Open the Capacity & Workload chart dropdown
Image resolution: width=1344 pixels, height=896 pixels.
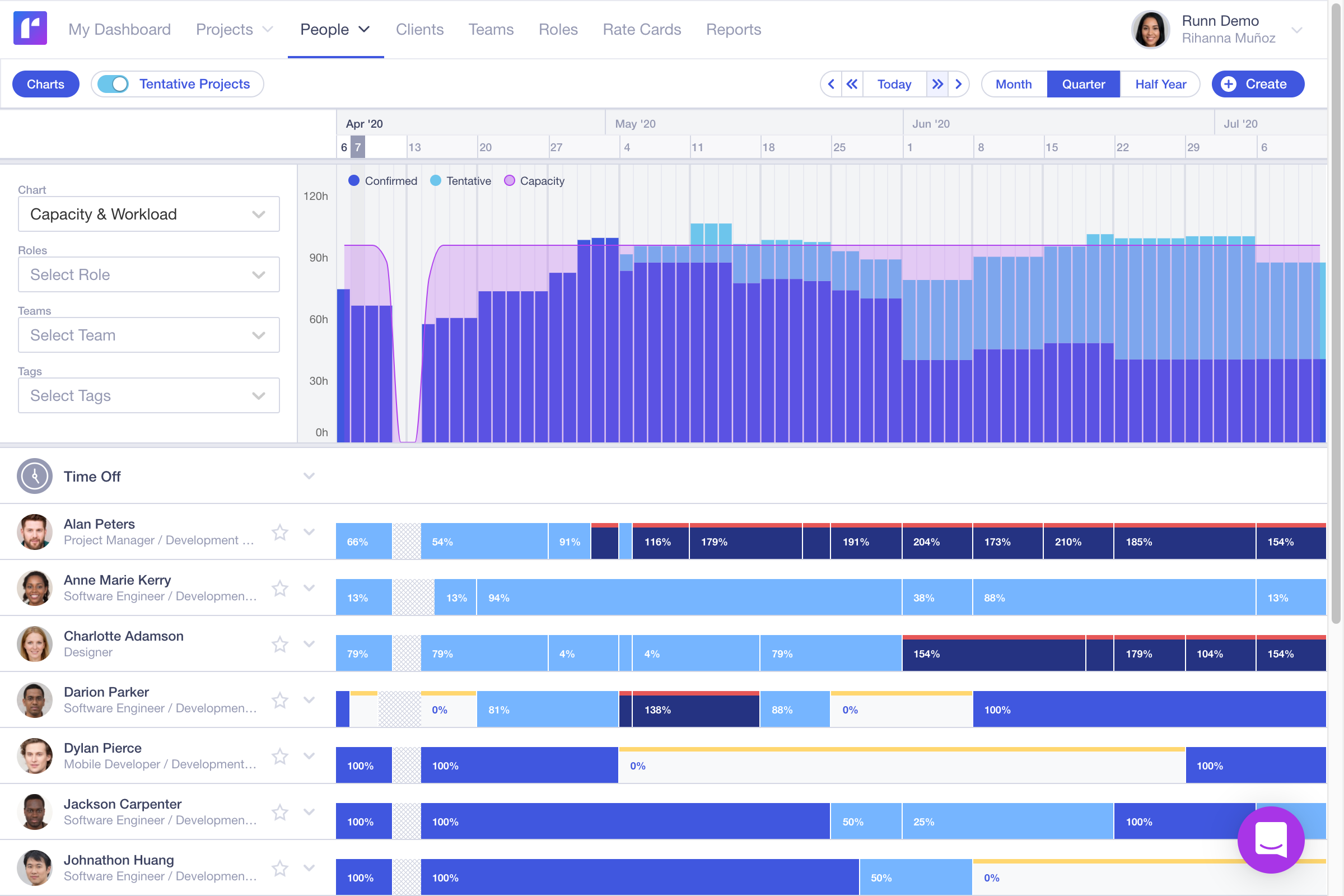pos(148,214)
